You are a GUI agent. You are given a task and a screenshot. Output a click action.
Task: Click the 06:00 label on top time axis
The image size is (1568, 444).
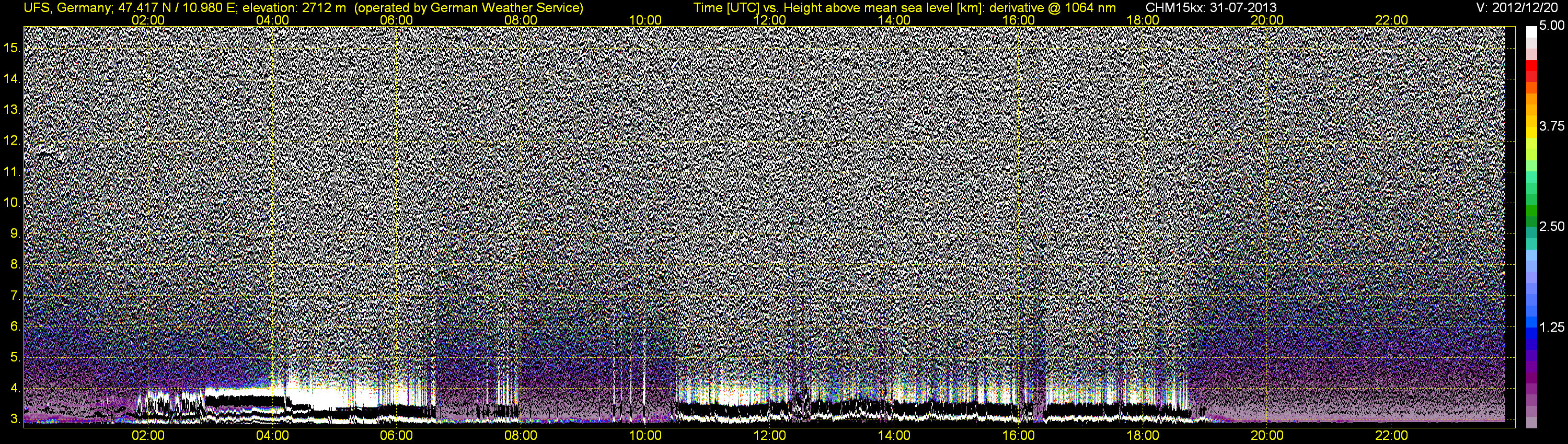(x=396, y=20)
